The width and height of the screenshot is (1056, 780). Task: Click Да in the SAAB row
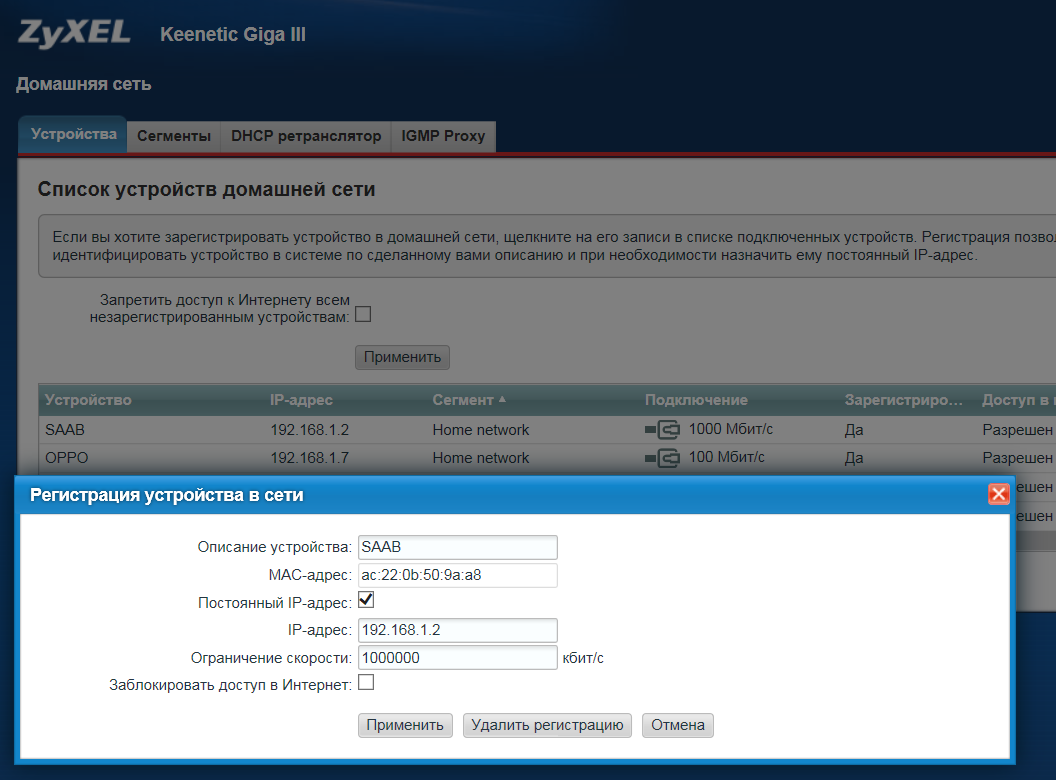(854, 430)
